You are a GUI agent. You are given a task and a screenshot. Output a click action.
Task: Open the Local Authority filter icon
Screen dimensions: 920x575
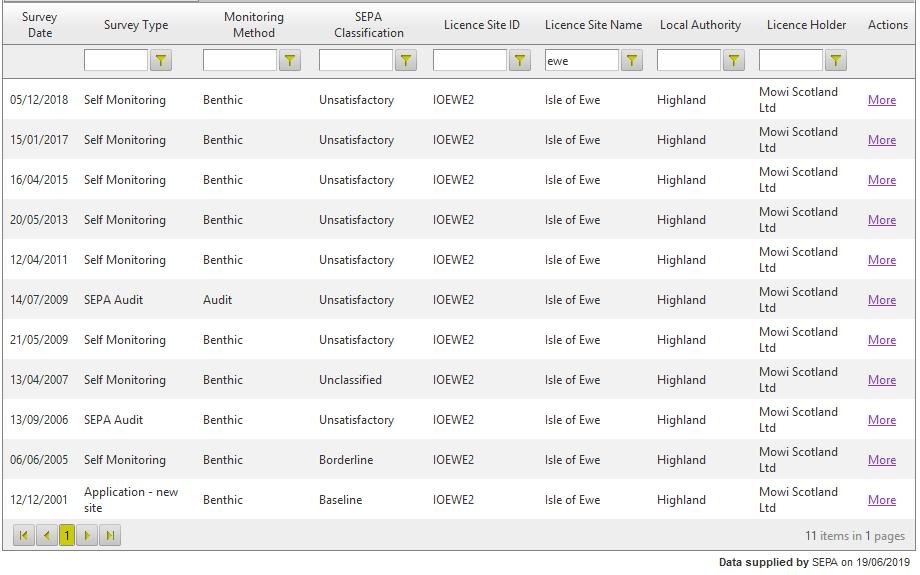click(x=733, y=61)
